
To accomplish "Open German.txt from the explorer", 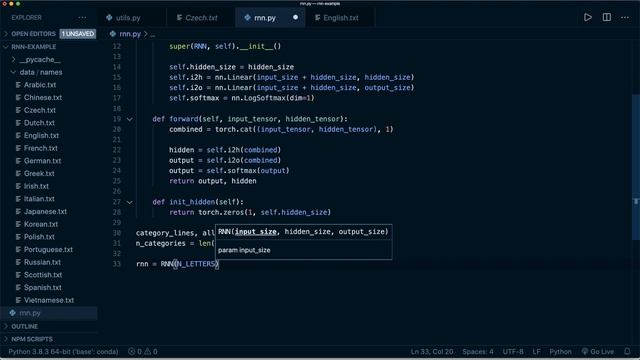I will coord(42,161).
